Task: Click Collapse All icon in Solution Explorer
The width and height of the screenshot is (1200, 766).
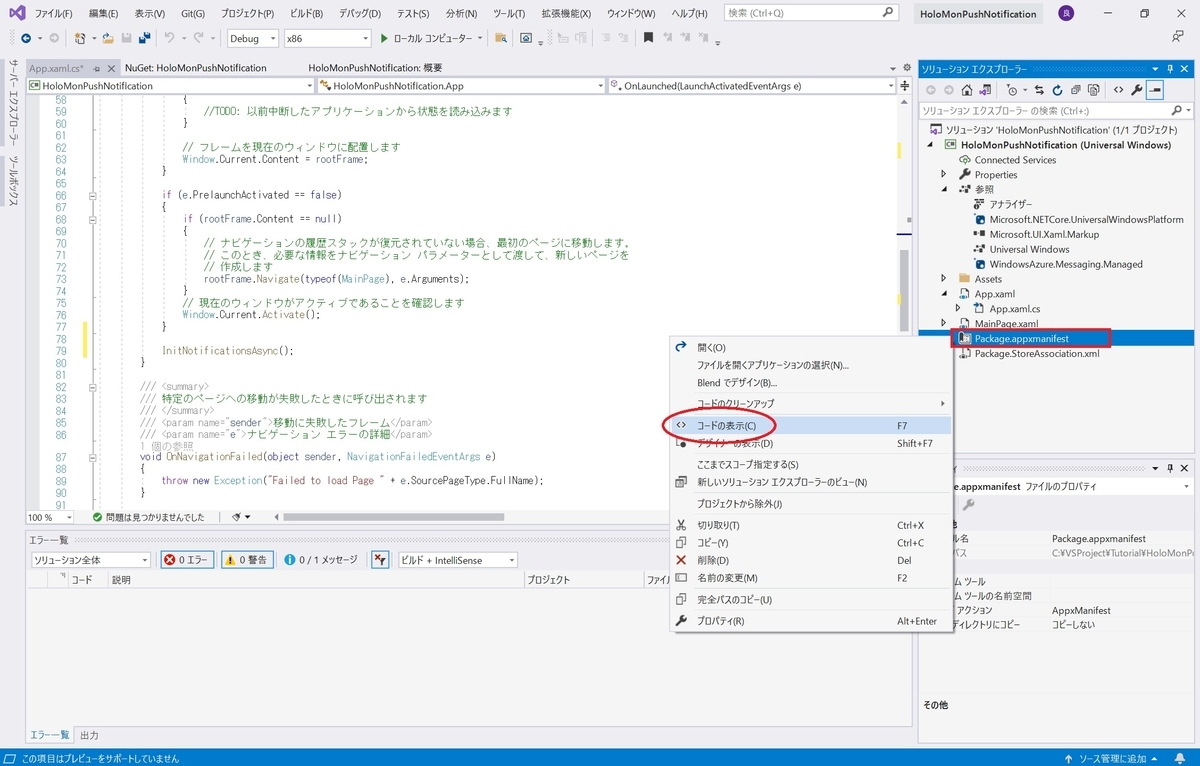Action: click(1078, 90)
